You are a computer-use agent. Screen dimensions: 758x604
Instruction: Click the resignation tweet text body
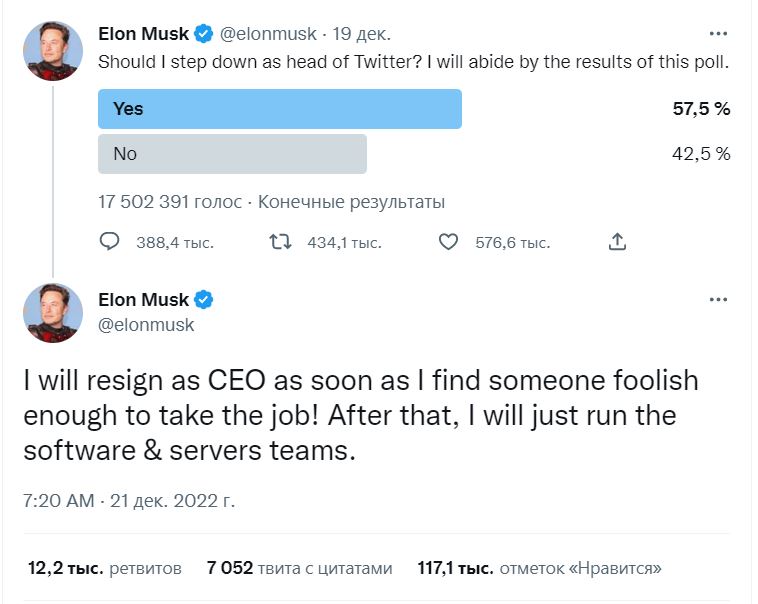tap(360, 416)
